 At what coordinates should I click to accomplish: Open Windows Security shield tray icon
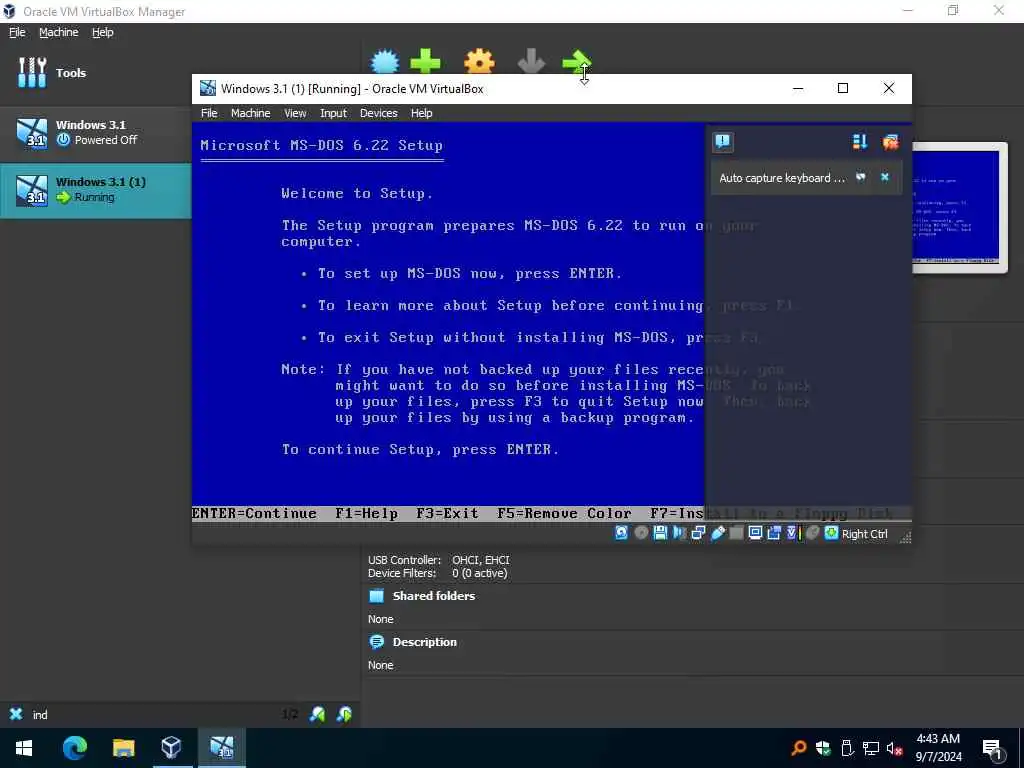tap(823, 748)
